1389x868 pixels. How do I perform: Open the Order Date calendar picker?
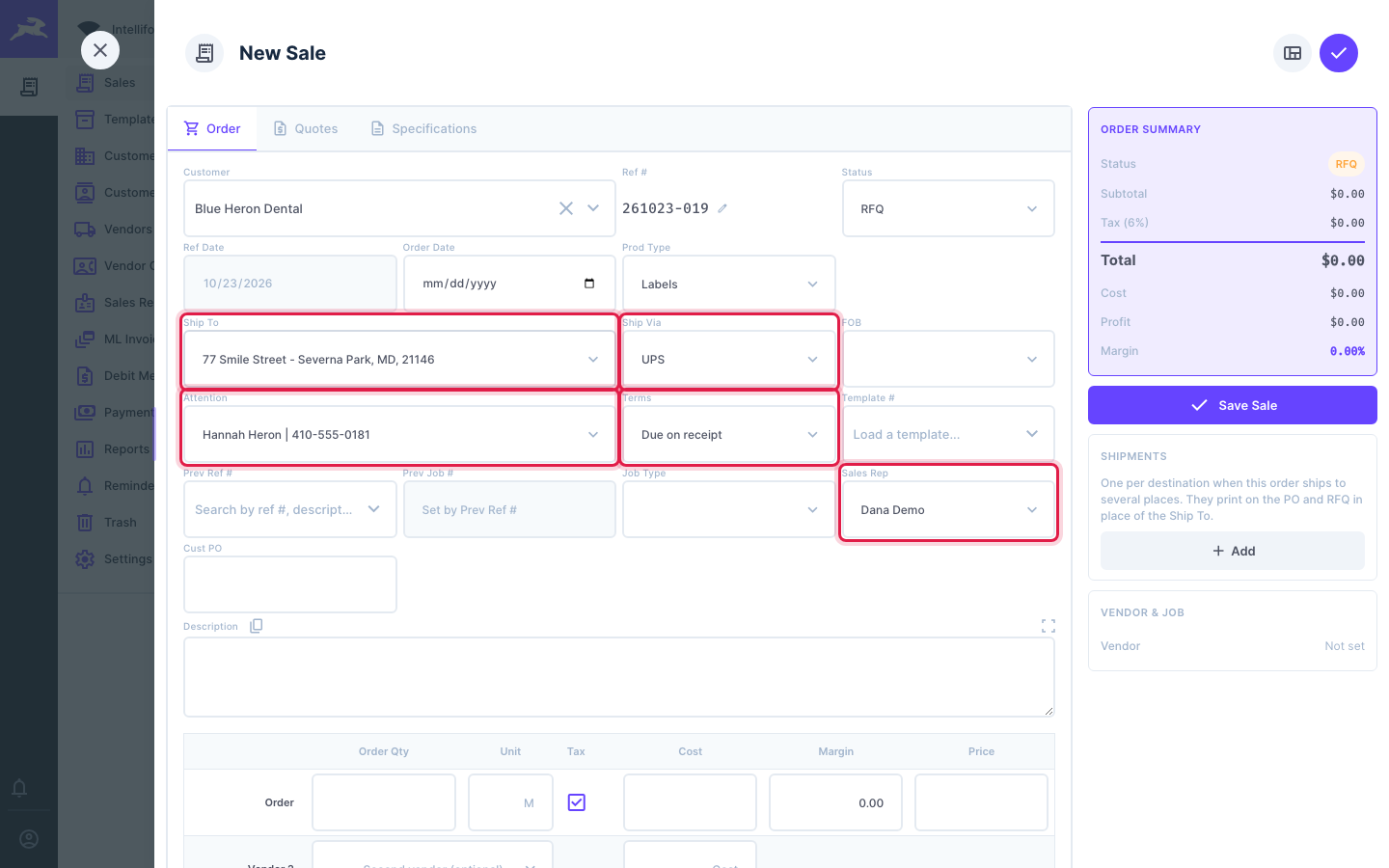pyautogui.click(x=589, y=284)
